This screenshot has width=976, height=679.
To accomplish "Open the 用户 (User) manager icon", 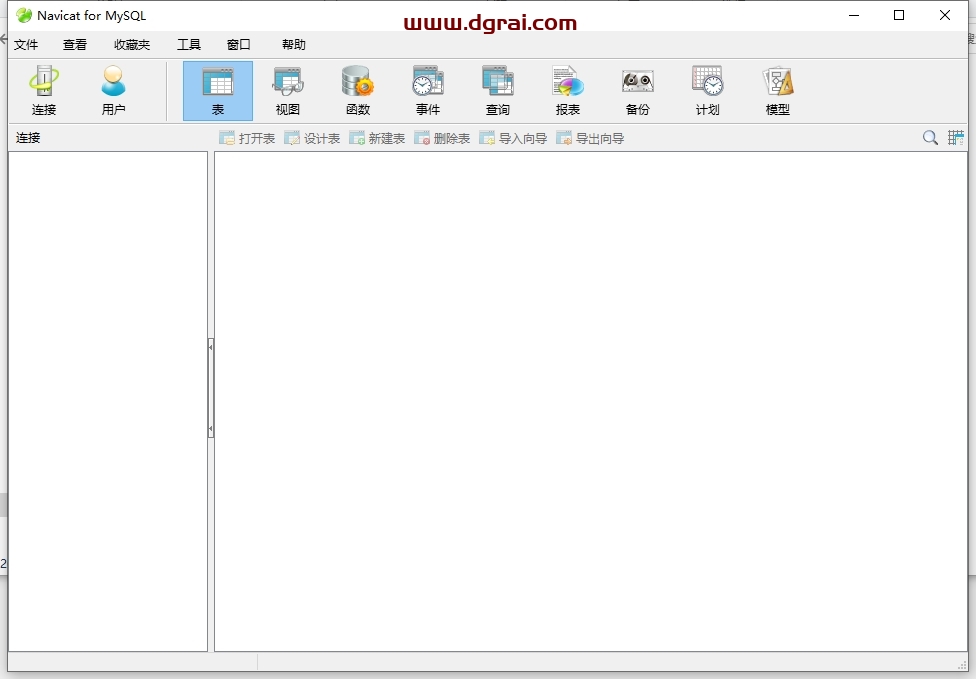I will (113, 91).
